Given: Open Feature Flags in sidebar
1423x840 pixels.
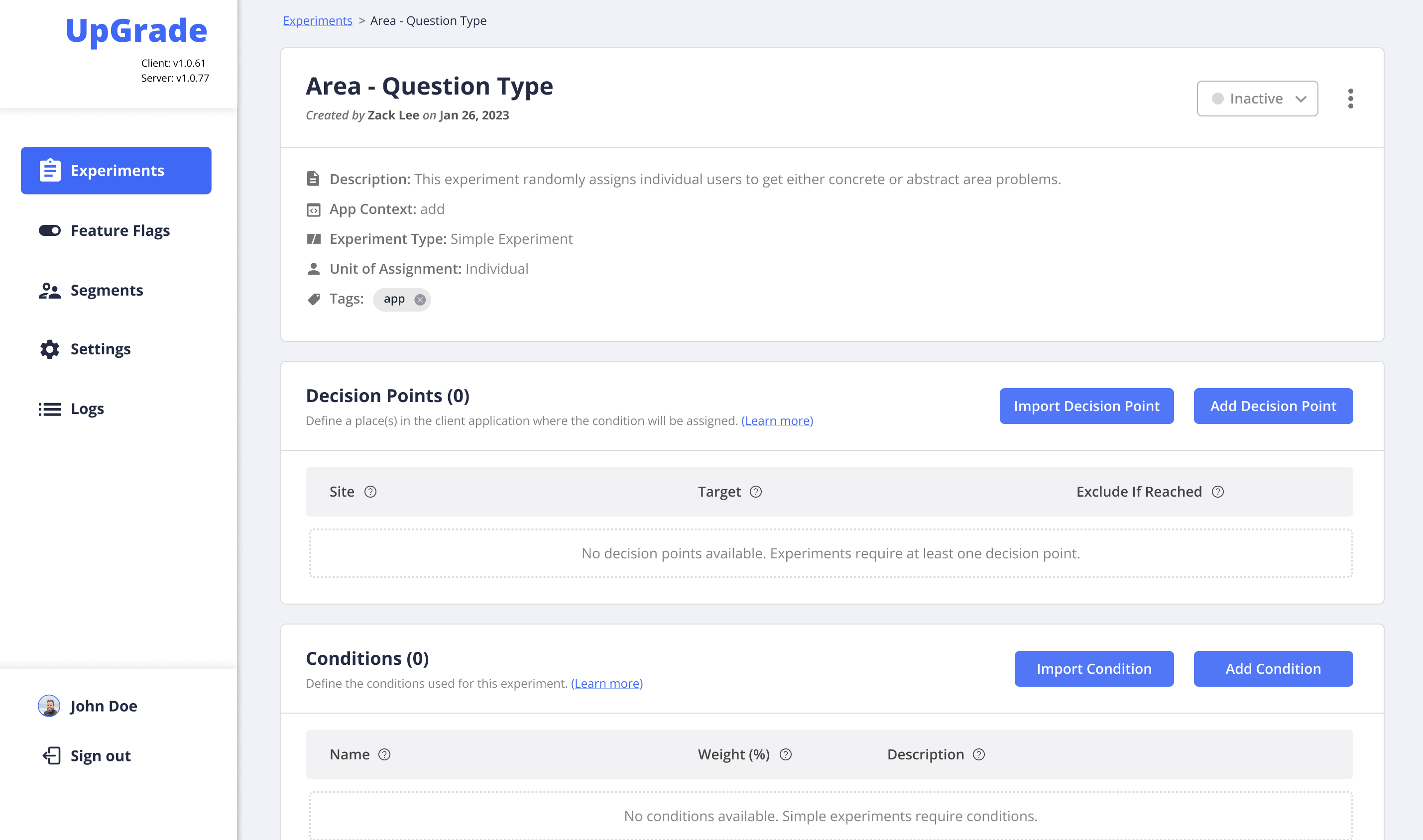Looking at the screenshot, I should [x=119, y=230].
